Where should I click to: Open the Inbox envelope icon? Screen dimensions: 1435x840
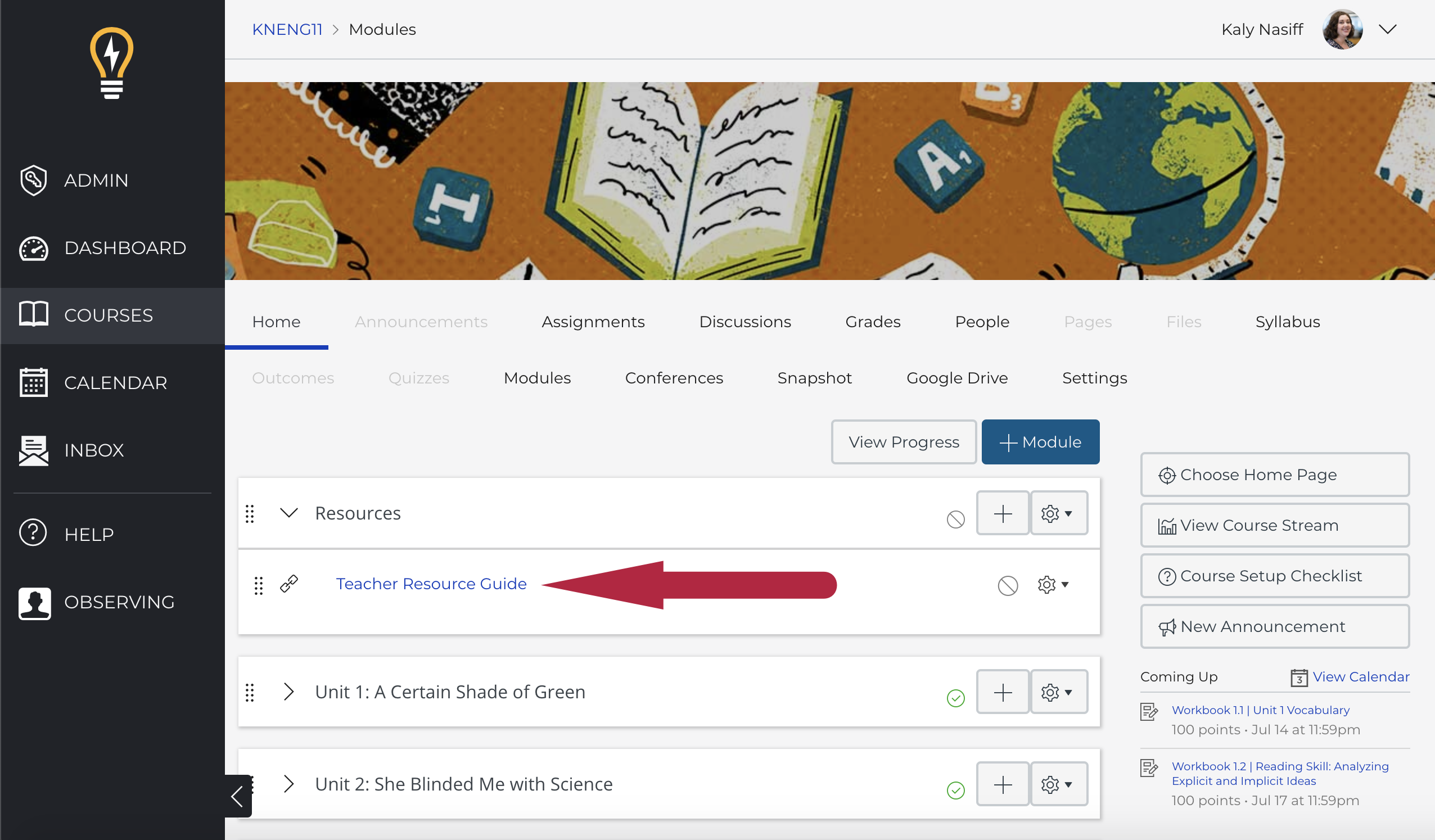34,450
